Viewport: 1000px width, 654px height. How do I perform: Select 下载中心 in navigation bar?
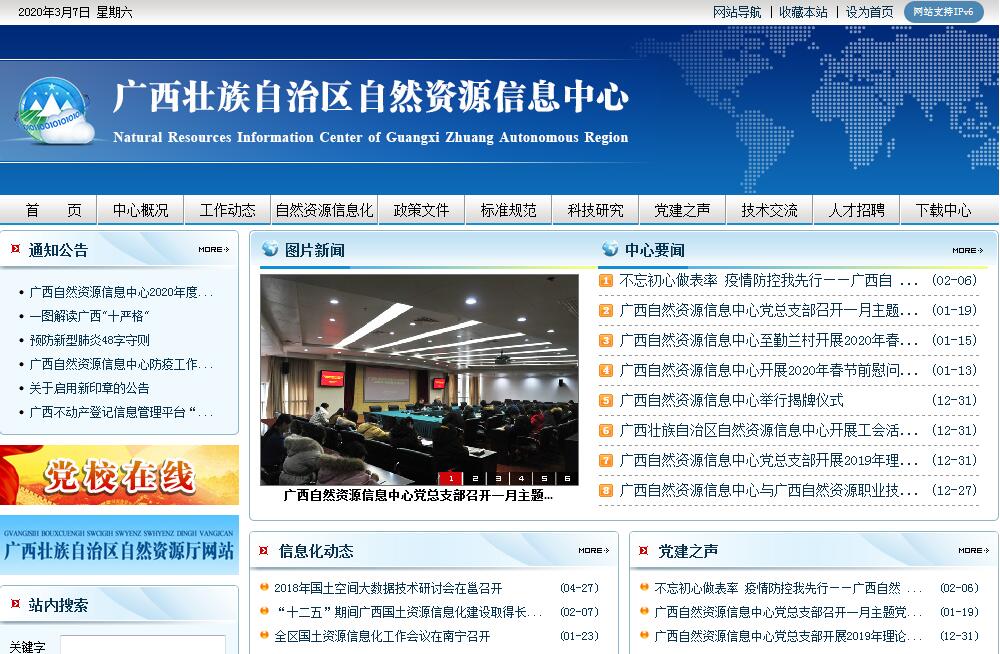(x=942, y=210)
